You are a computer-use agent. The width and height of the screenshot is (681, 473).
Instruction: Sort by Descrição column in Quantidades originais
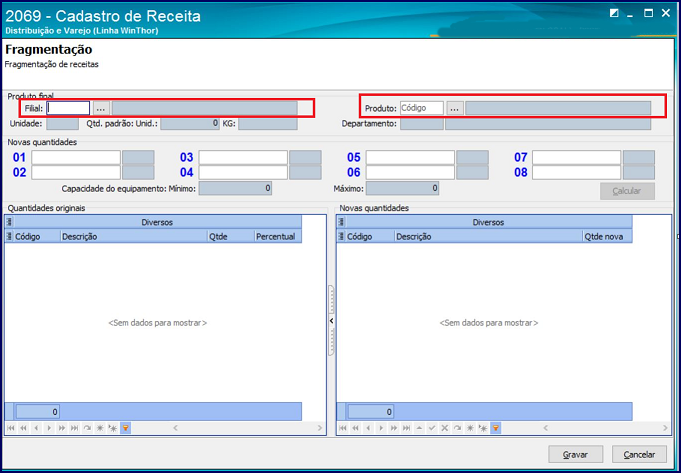(x=133, y=236)
